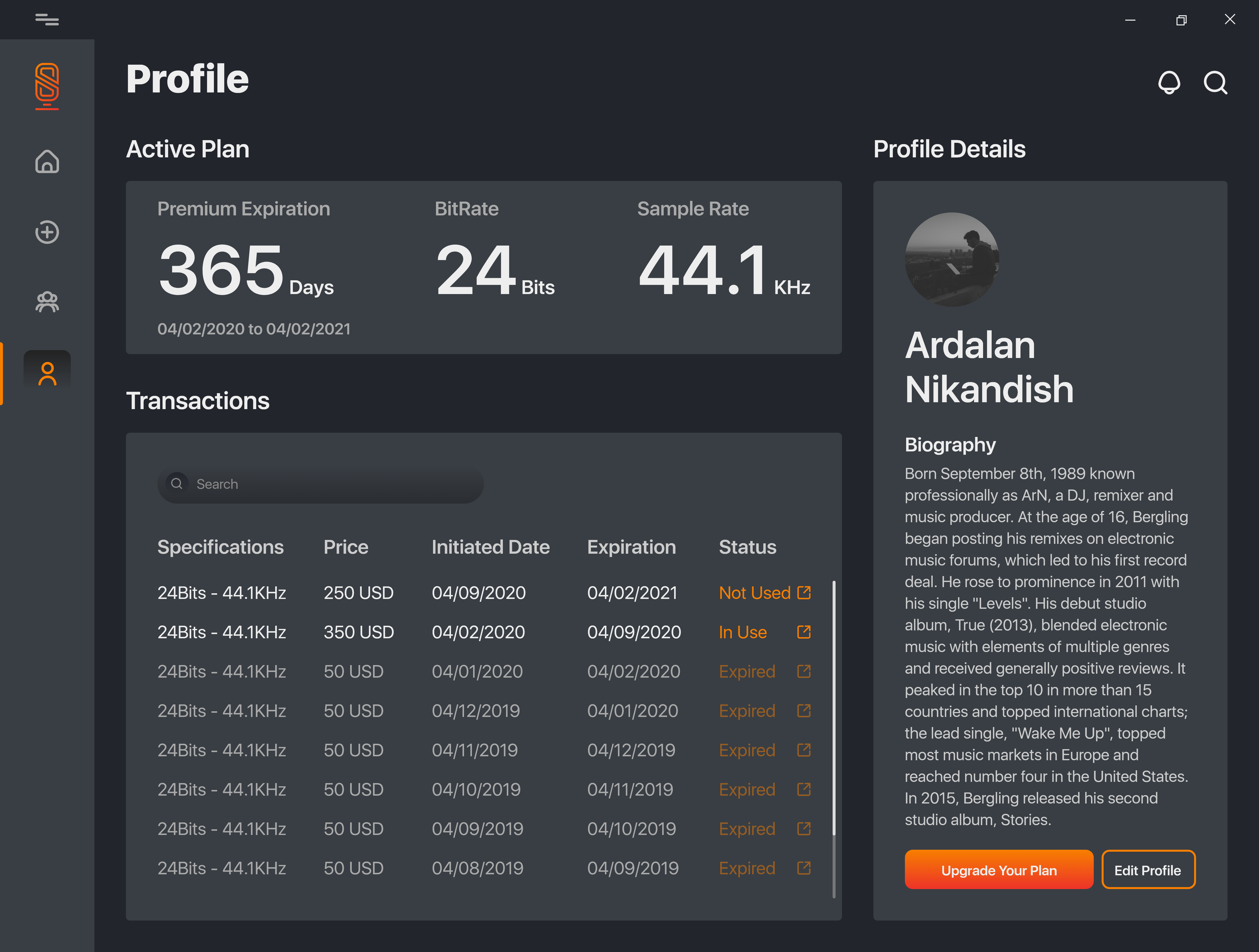
Task: Click the 350 USD price cell
Action: tap(359, 632)
